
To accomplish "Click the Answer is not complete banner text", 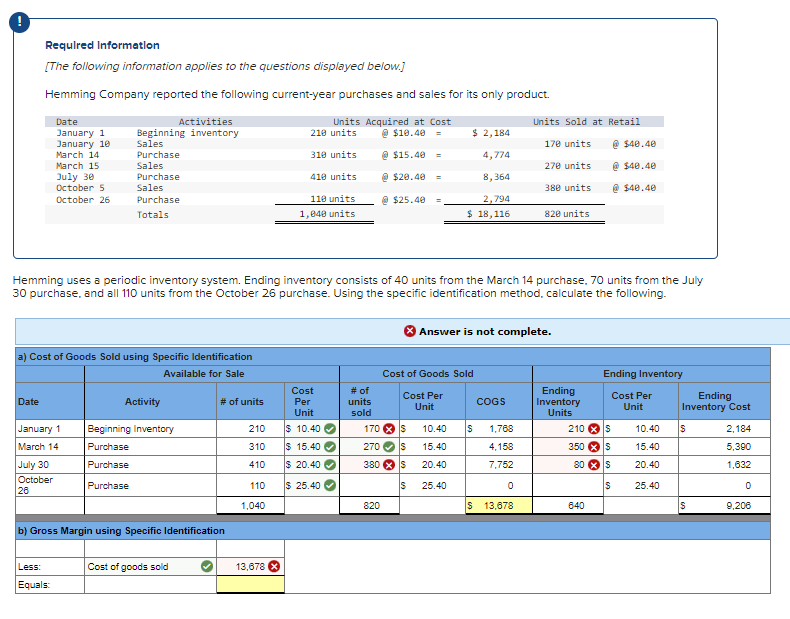I will (x=485, y=331).
